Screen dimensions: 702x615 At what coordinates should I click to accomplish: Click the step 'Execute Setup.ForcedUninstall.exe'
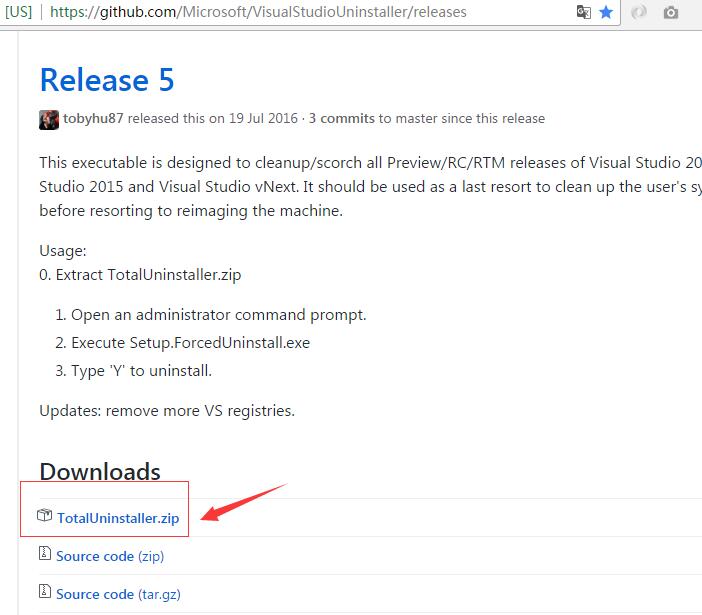191,342
